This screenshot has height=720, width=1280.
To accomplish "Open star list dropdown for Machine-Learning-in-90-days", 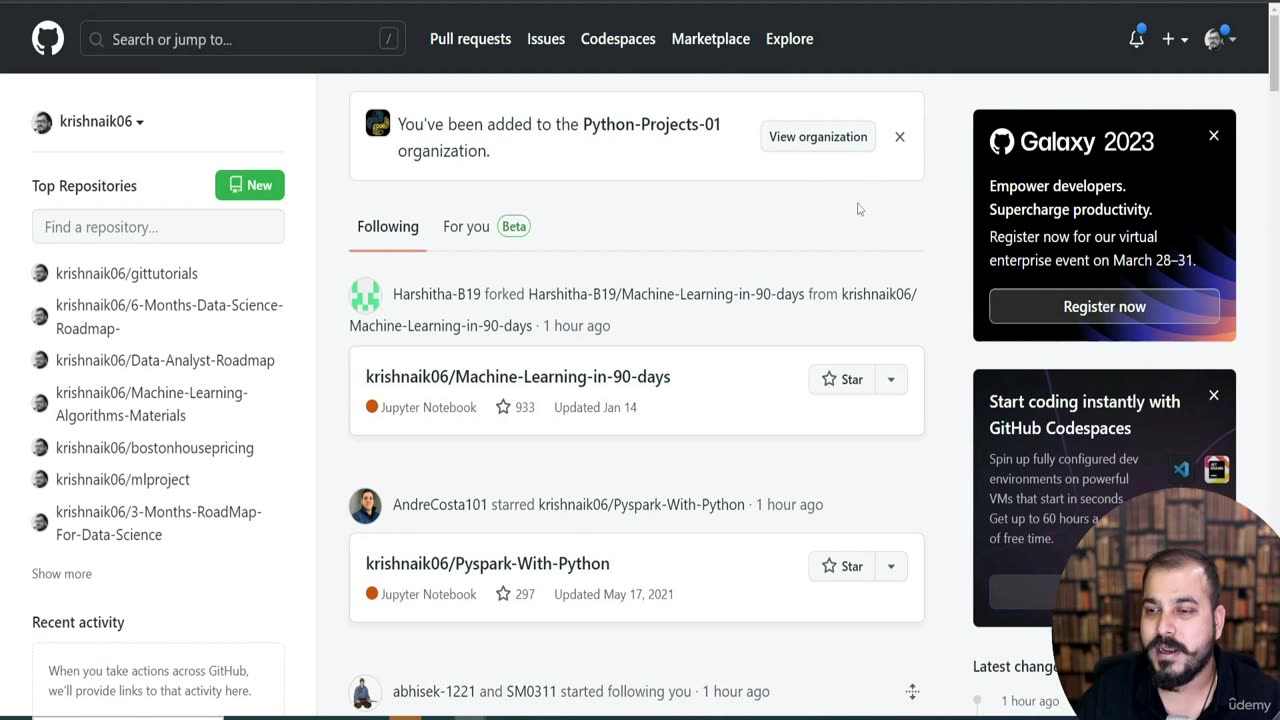I will (891, 379).
